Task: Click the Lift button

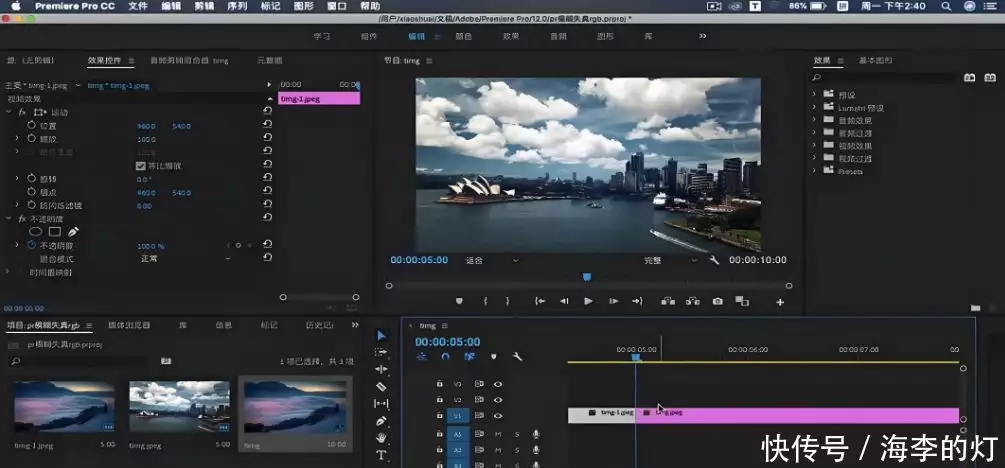Action: click(668, 301)
